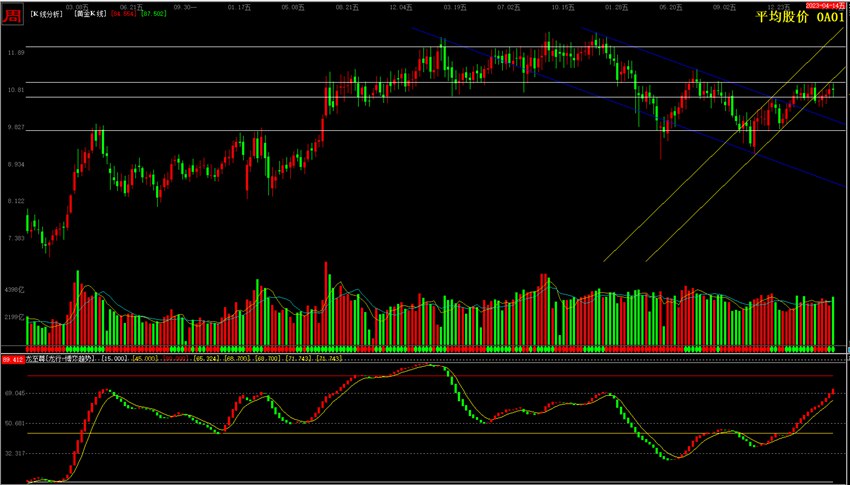Click indicator parameter [45.000]
Screen dimensions: 850x485
145,358
